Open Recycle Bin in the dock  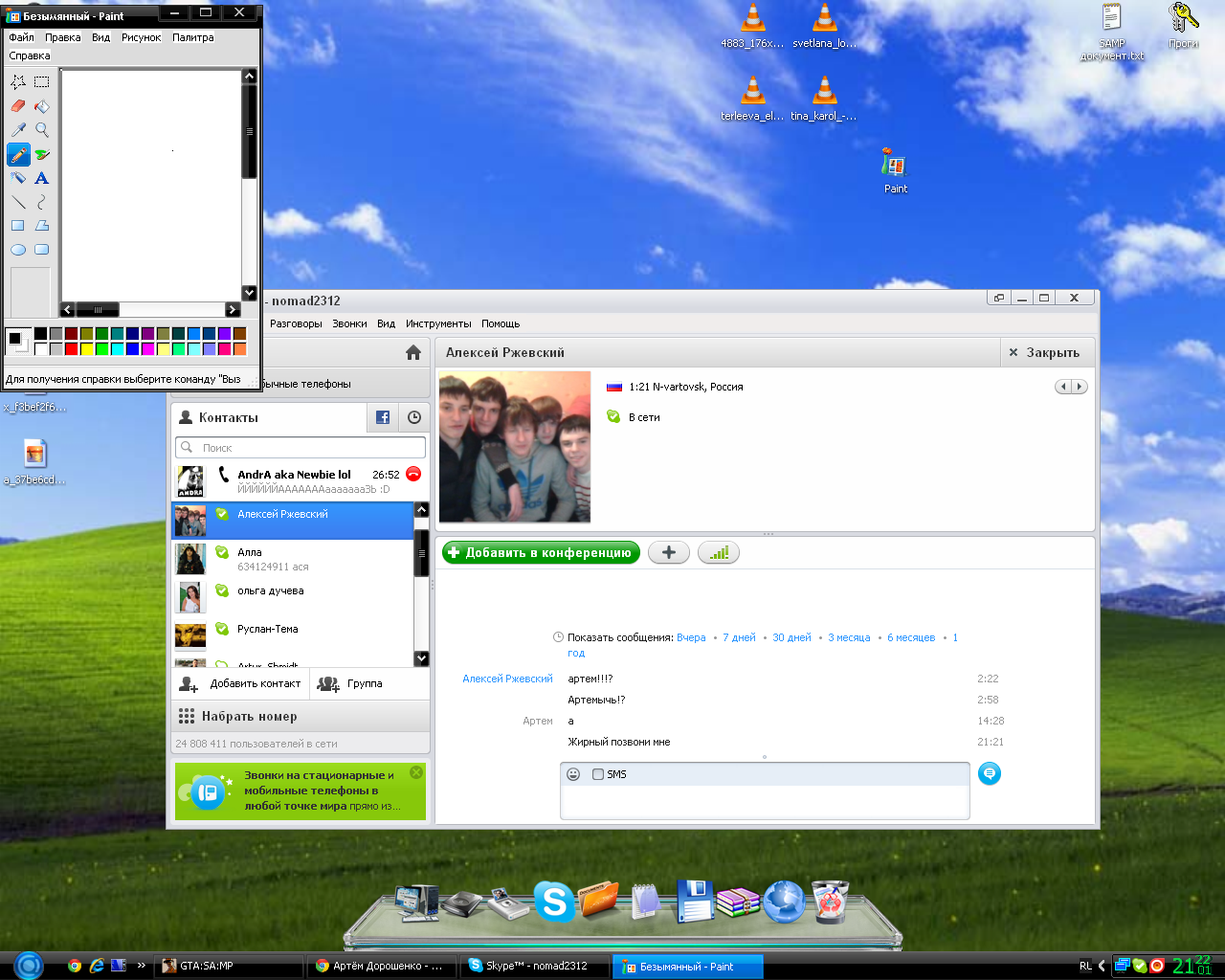click(x=831, y=902)
